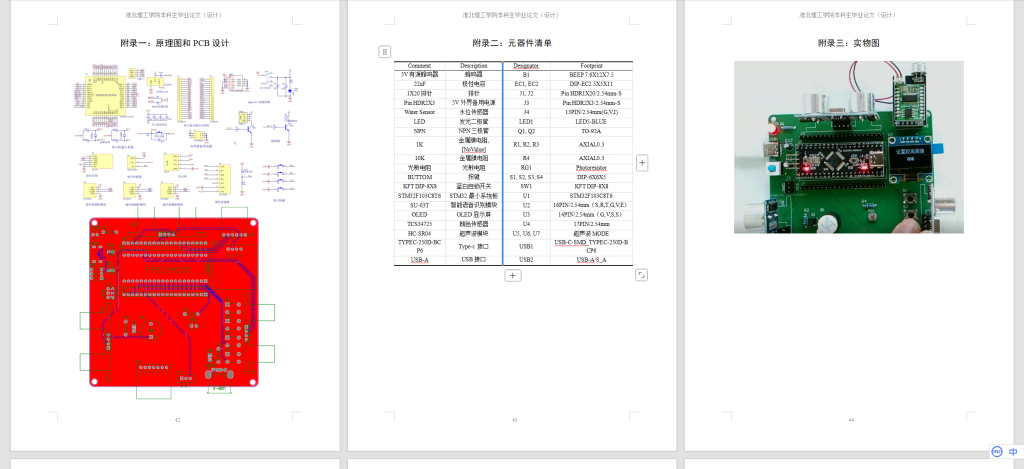Click the R1, R2, R3 designator cell

(x=526, y=144)
